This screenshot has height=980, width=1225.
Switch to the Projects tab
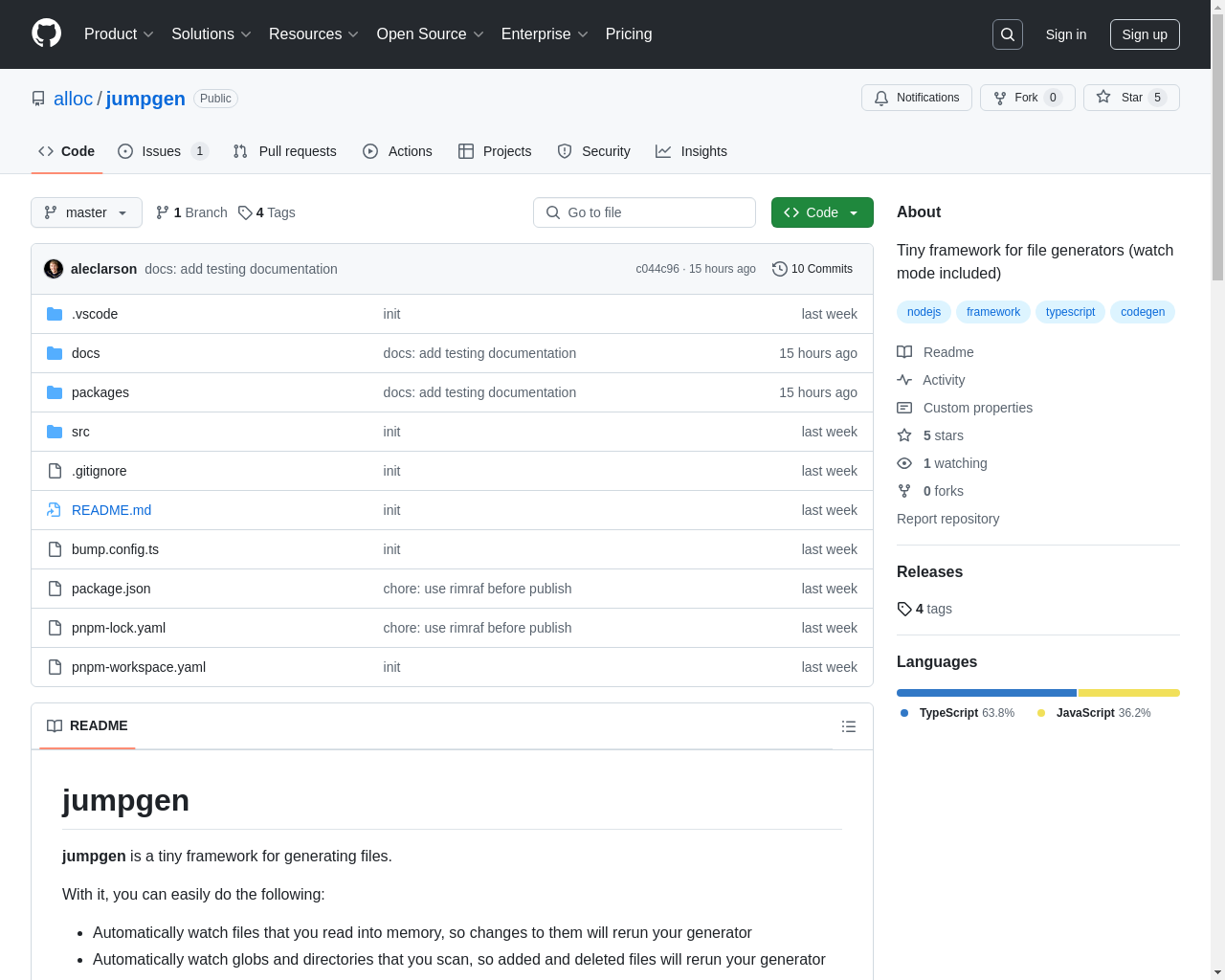pyautogui.click(x=495, y=151)
